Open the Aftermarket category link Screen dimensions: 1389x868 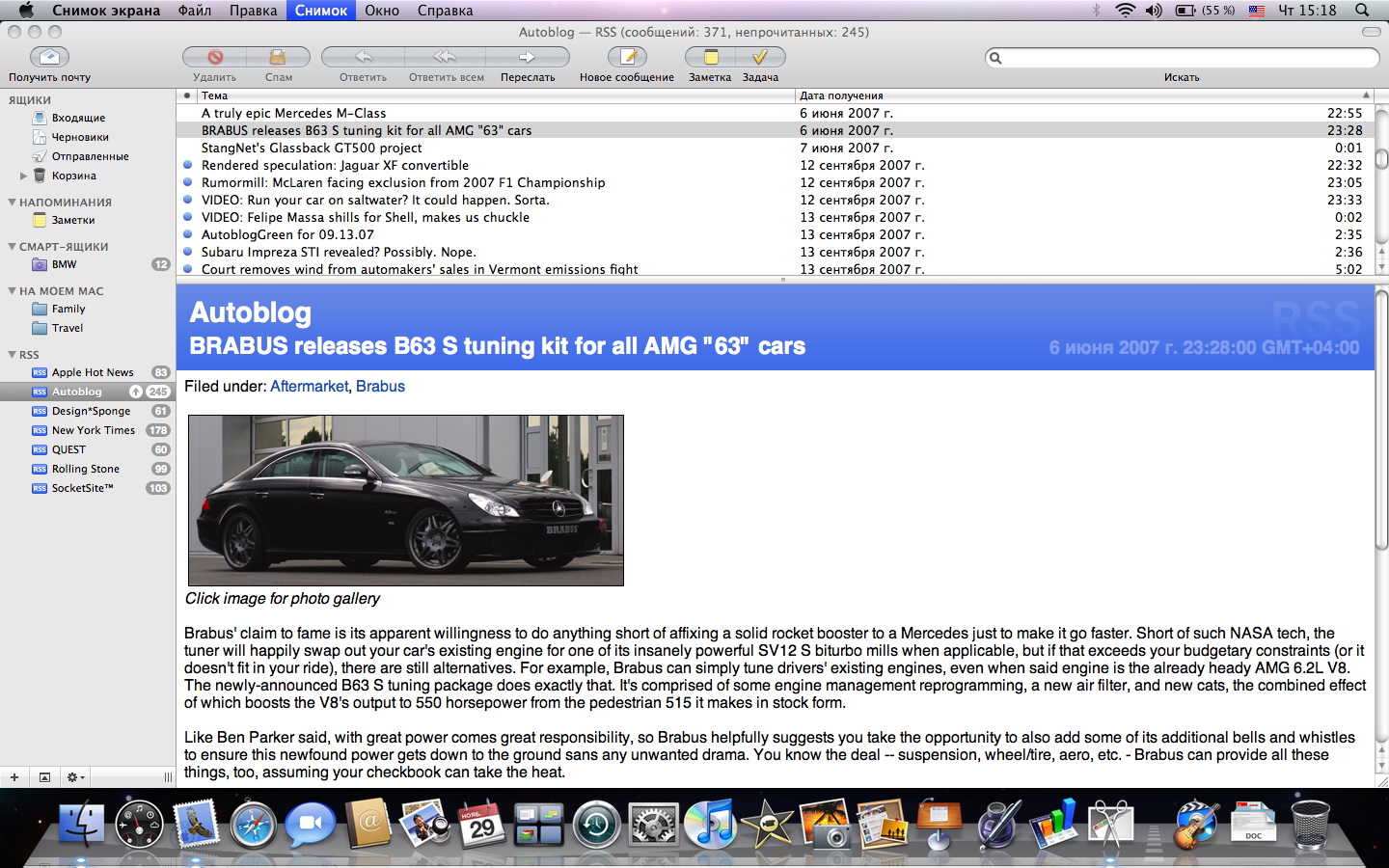point(309,386)
